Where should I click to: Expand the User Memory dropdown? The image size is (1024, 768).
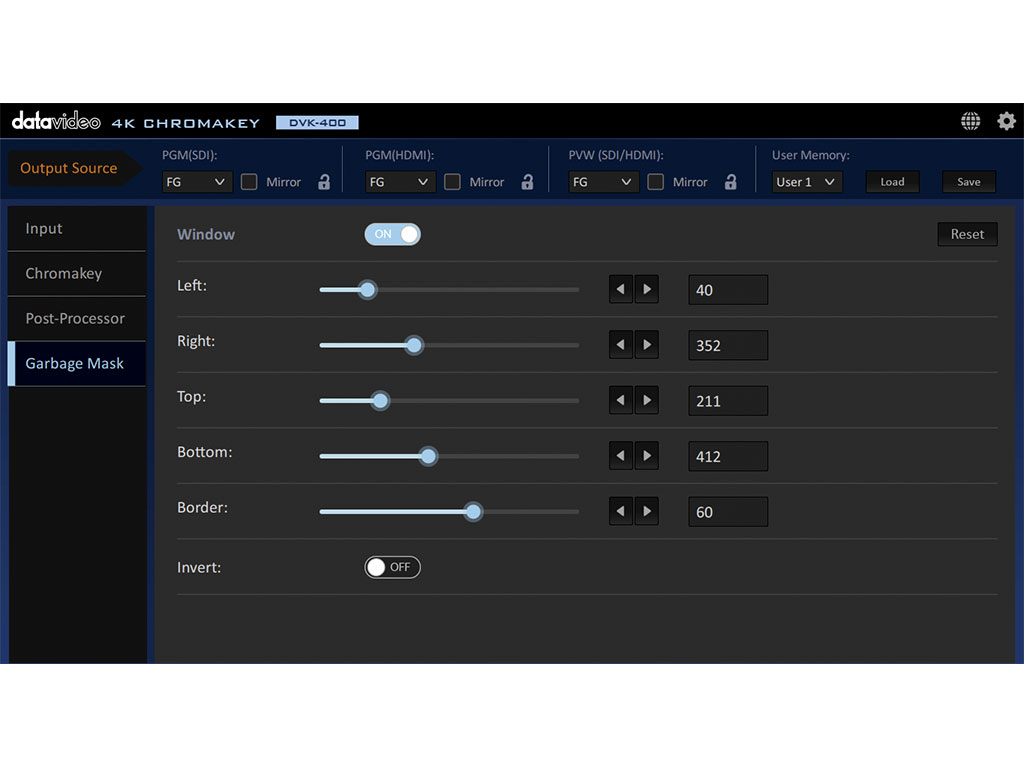(x=807, y=182)
